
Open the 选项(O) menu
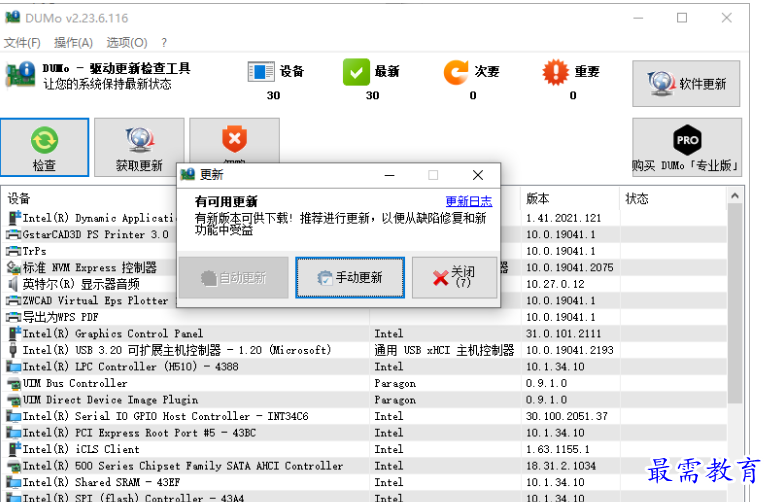(x=126, y=42)
